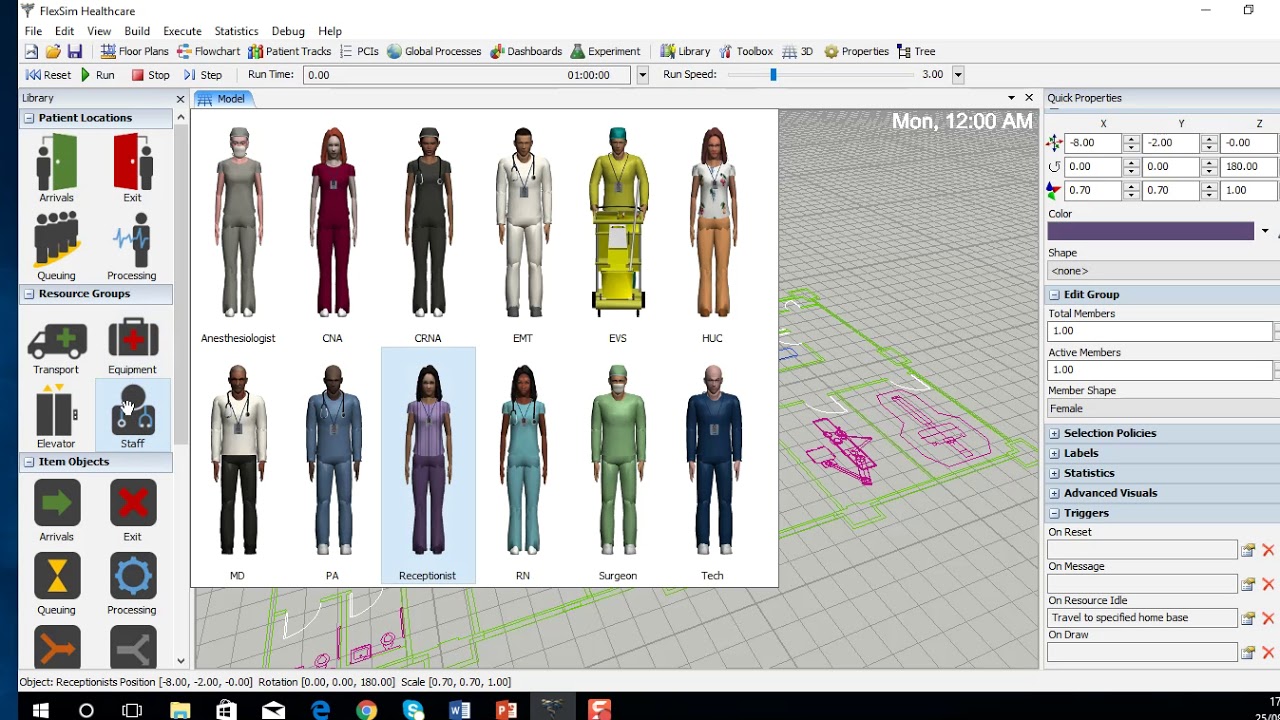This screenshot has width=1280, height=720.
Task: Open the Run Speed dropdown arrow
Action: coord(958,75)
